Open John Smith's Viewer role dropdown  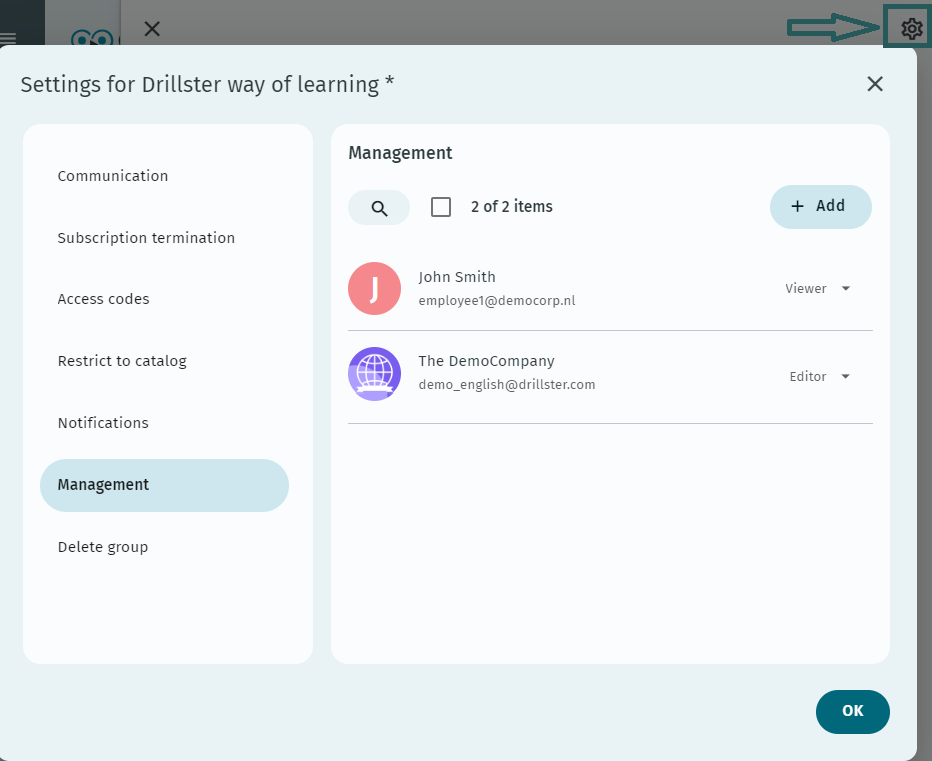click(818, 288)
